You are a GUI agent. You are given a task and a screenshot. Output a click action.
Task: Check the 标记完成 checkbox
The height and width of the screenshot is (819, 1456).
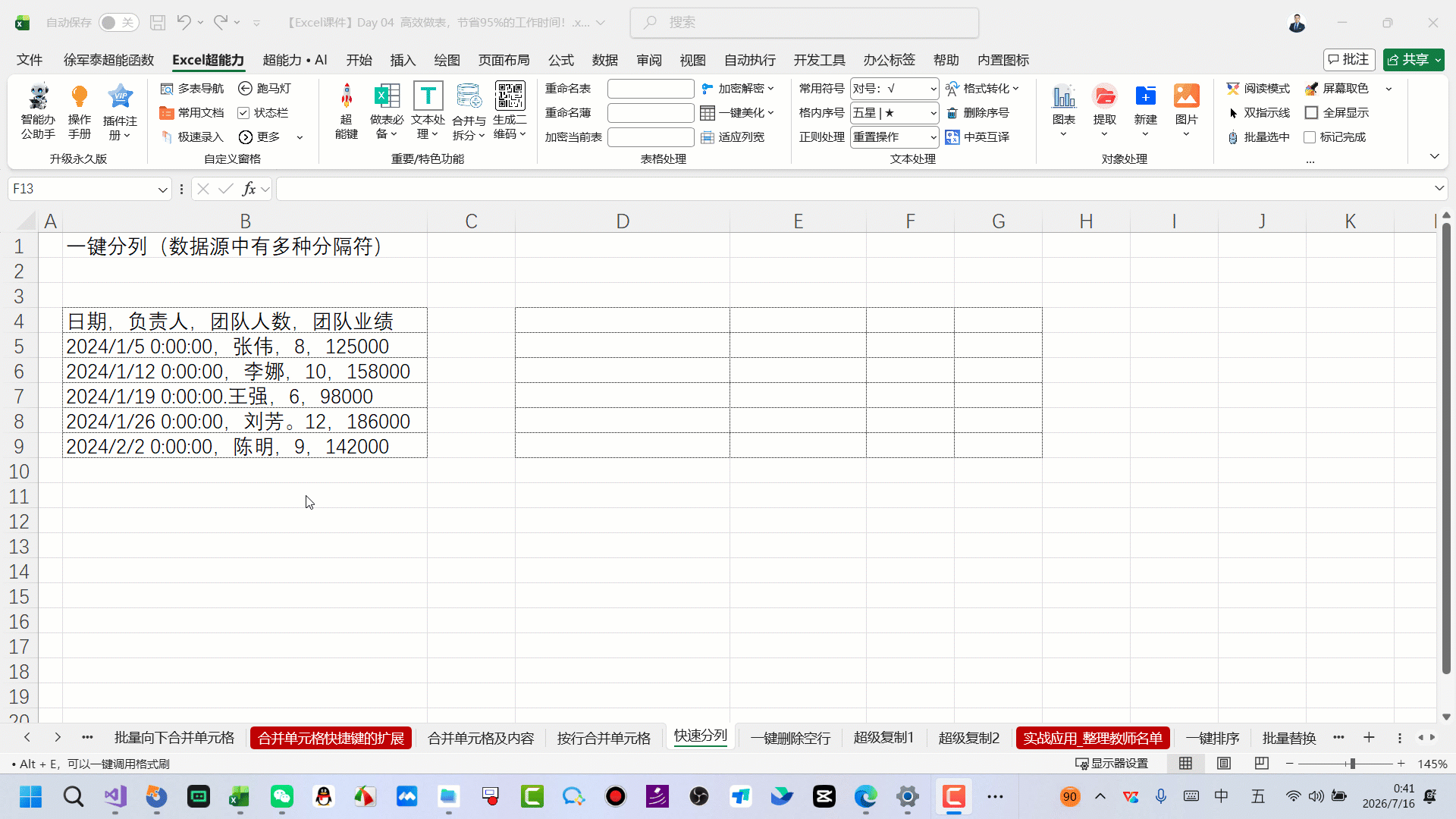pos(1310,137)
